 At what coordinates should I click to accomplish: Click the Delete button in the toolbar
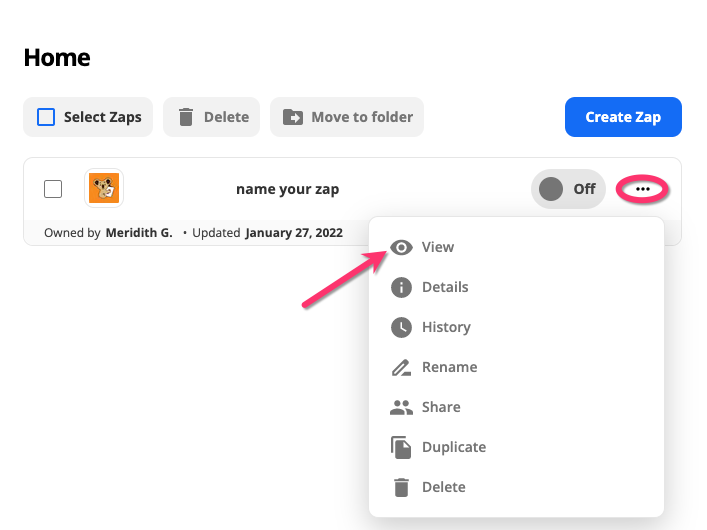(212, 117)
